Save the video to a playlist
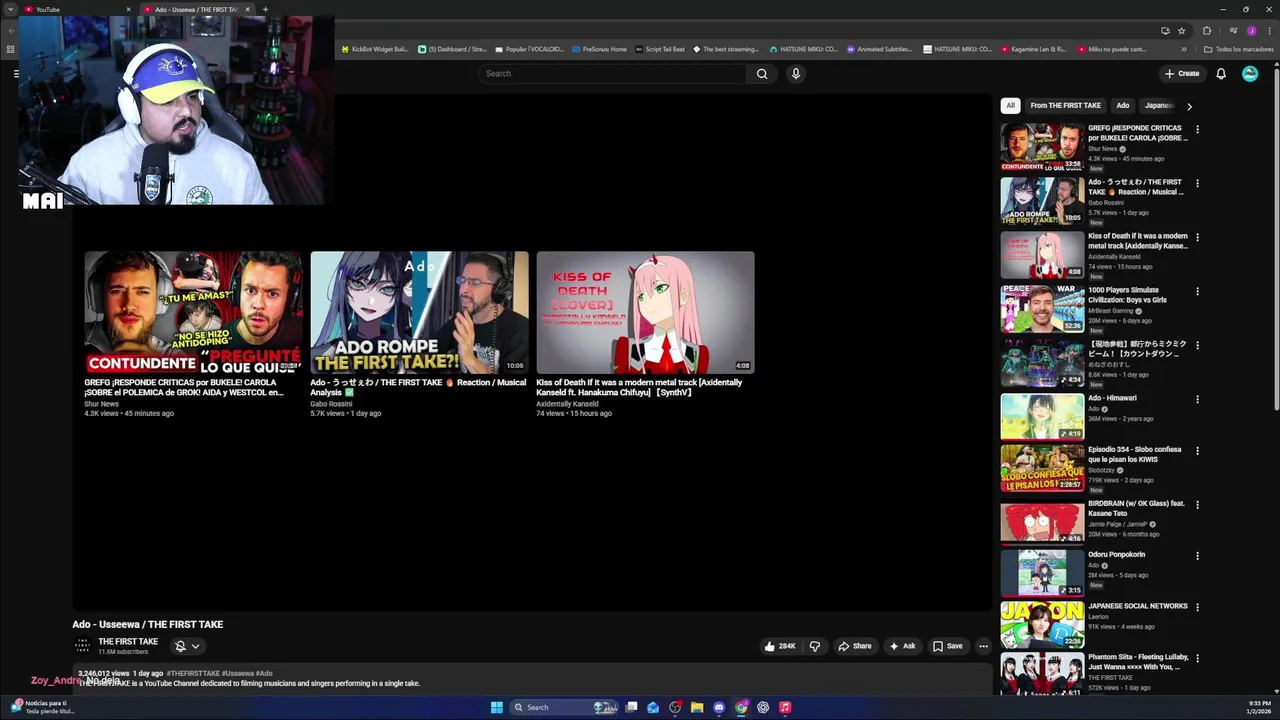 [947, 646]
